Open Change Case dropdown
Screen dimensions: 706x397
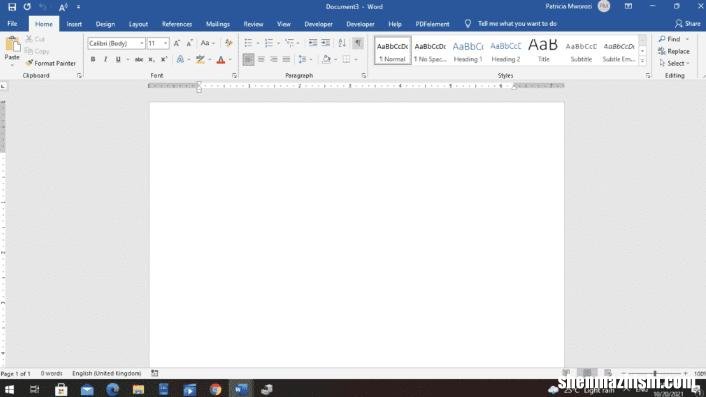coord(207,43)
